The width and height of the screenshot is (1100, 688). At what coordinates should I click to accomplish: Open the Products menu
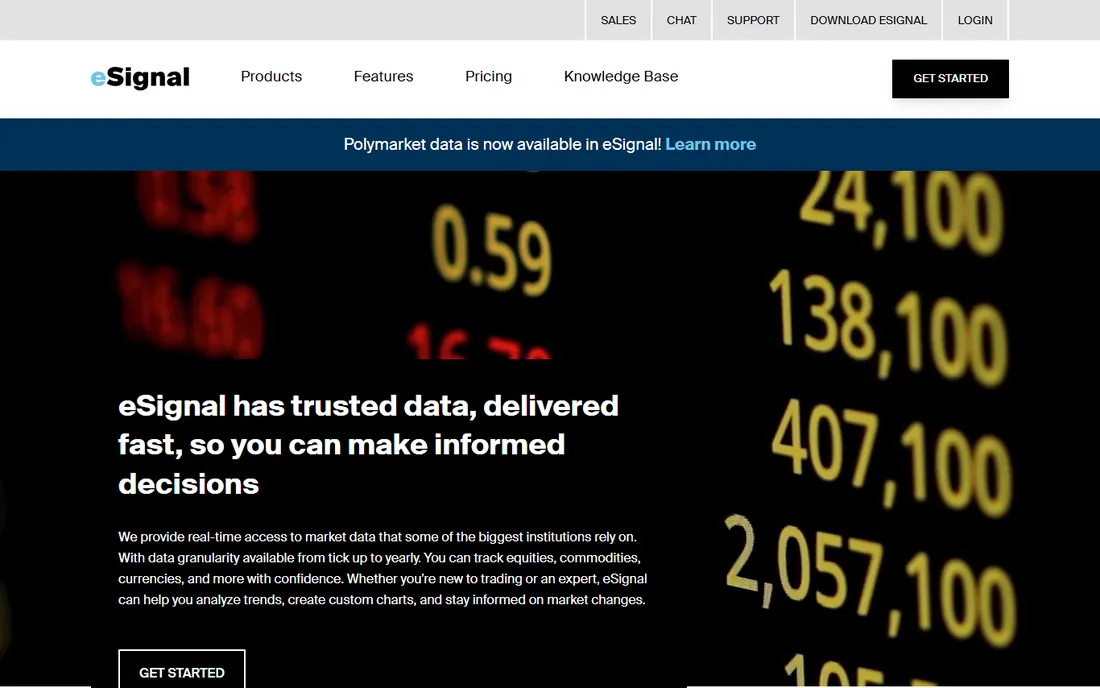pos(271,76)
